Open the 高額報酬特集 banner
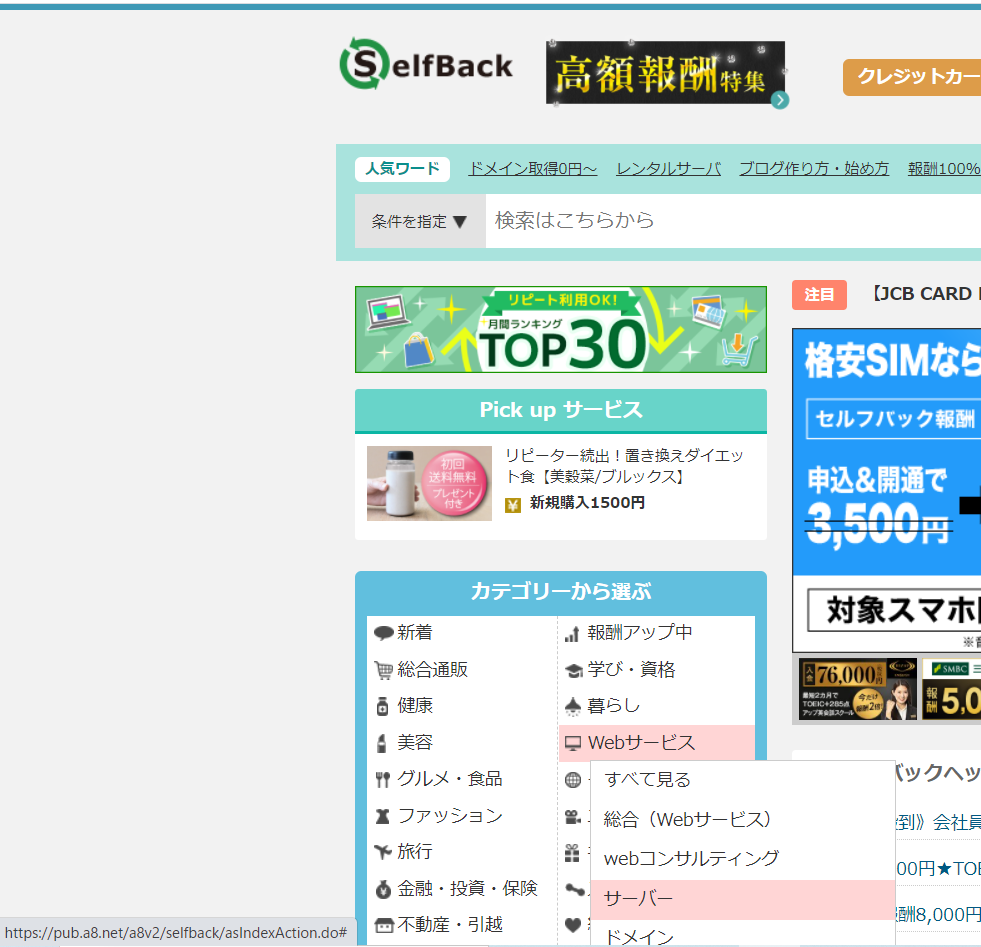This screenshot has height=947, width=981. pos(666,73)
